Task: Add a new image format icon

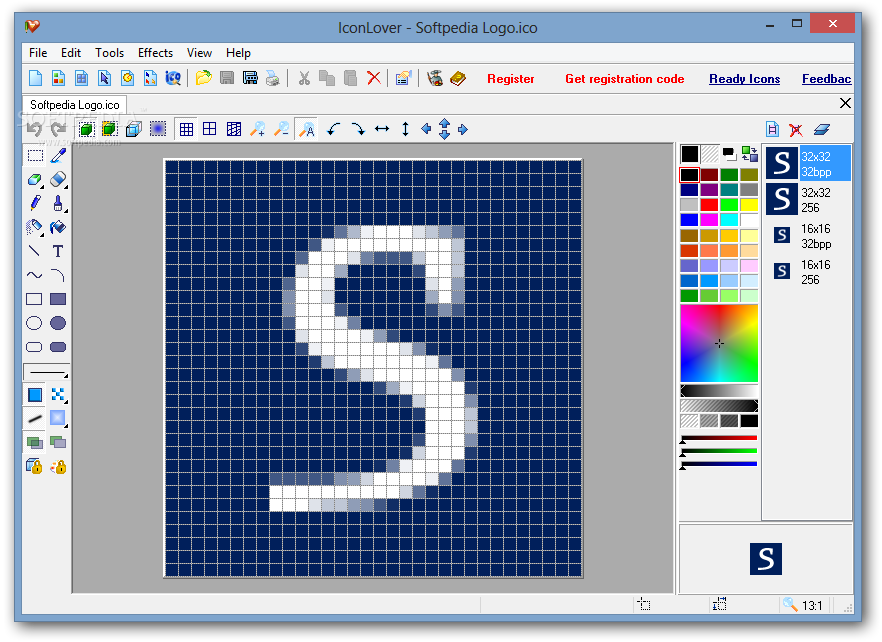Action: click(772, 129)
